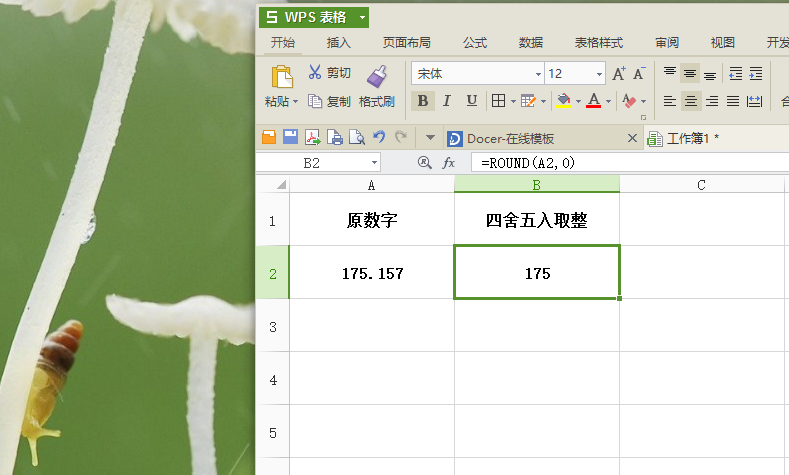Increase font size with A+ icon
The image size is (789, 475).
(618, 73)
